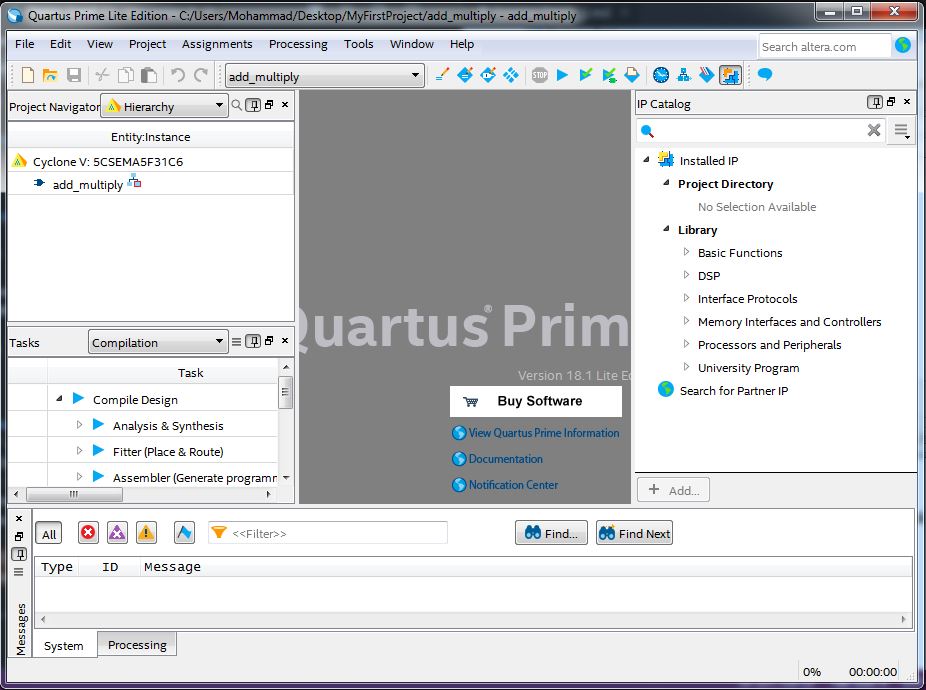Open the Timing Analyzer clock icon
926x690 pixels.
pos(661,75)
